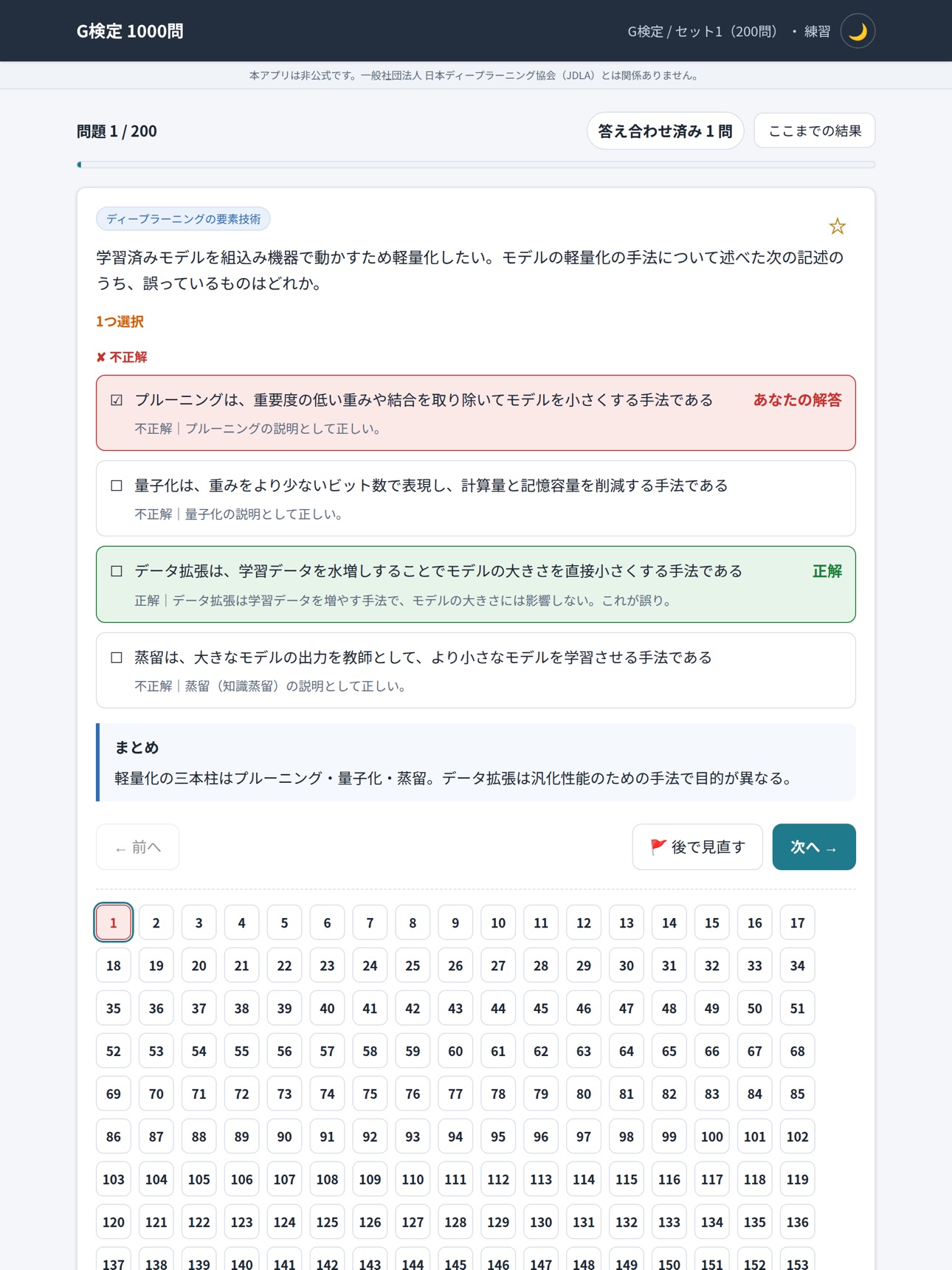Jump to question 77 in the navigator
Screen dimensions: 952x1270
coord(455,1094)
